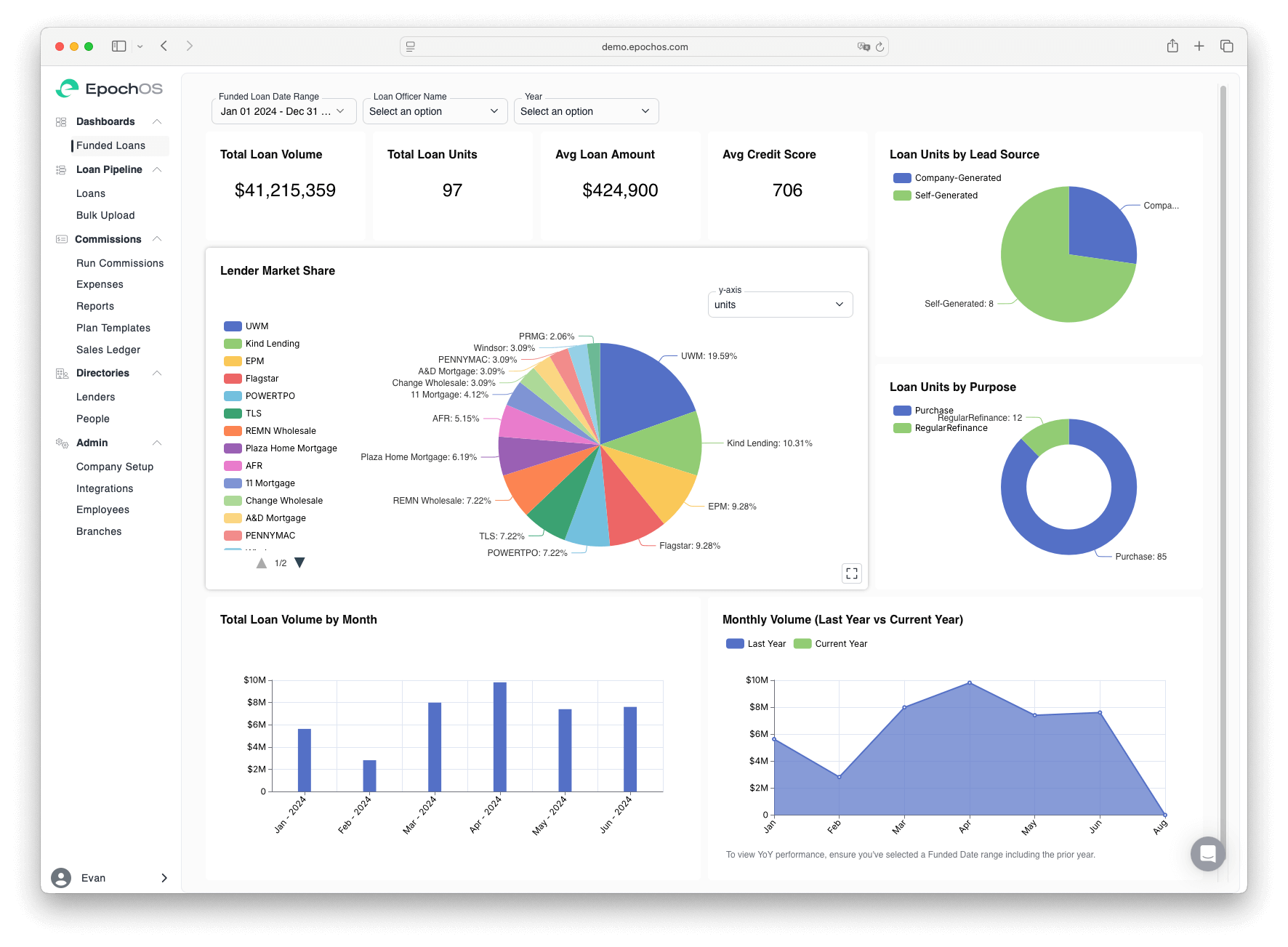
Task: Open the chat support bubble
Action: pos(1208,853)
